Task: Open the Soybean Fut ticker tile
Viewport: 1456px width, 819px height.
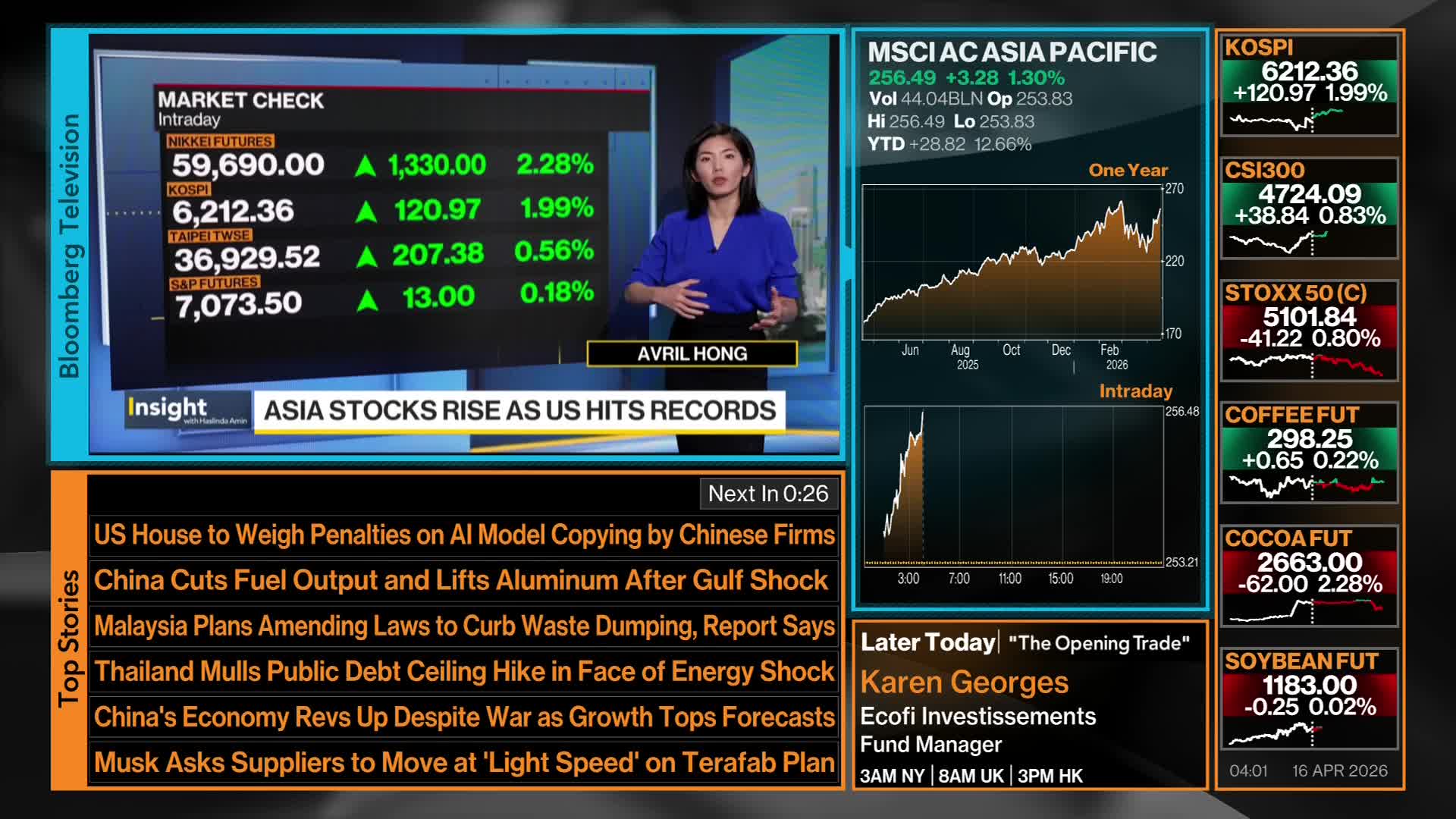Action: [x=1308, y=698]
